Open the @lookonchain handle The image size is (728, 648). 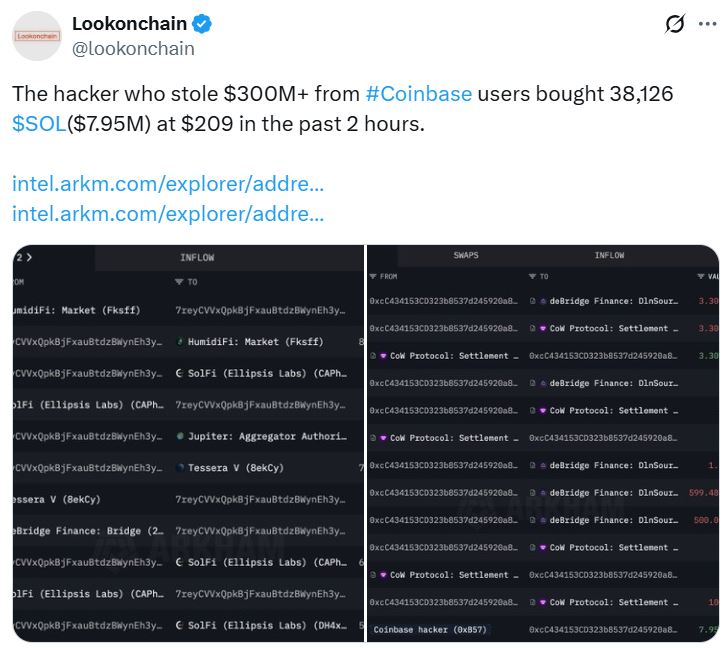tap(133, 48)
